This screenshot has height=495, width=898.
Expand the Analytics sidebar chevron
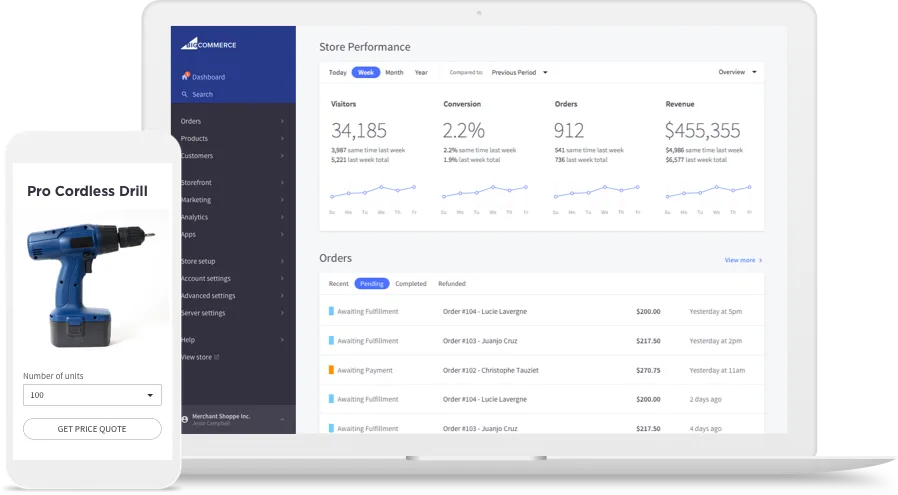(282, 217)
